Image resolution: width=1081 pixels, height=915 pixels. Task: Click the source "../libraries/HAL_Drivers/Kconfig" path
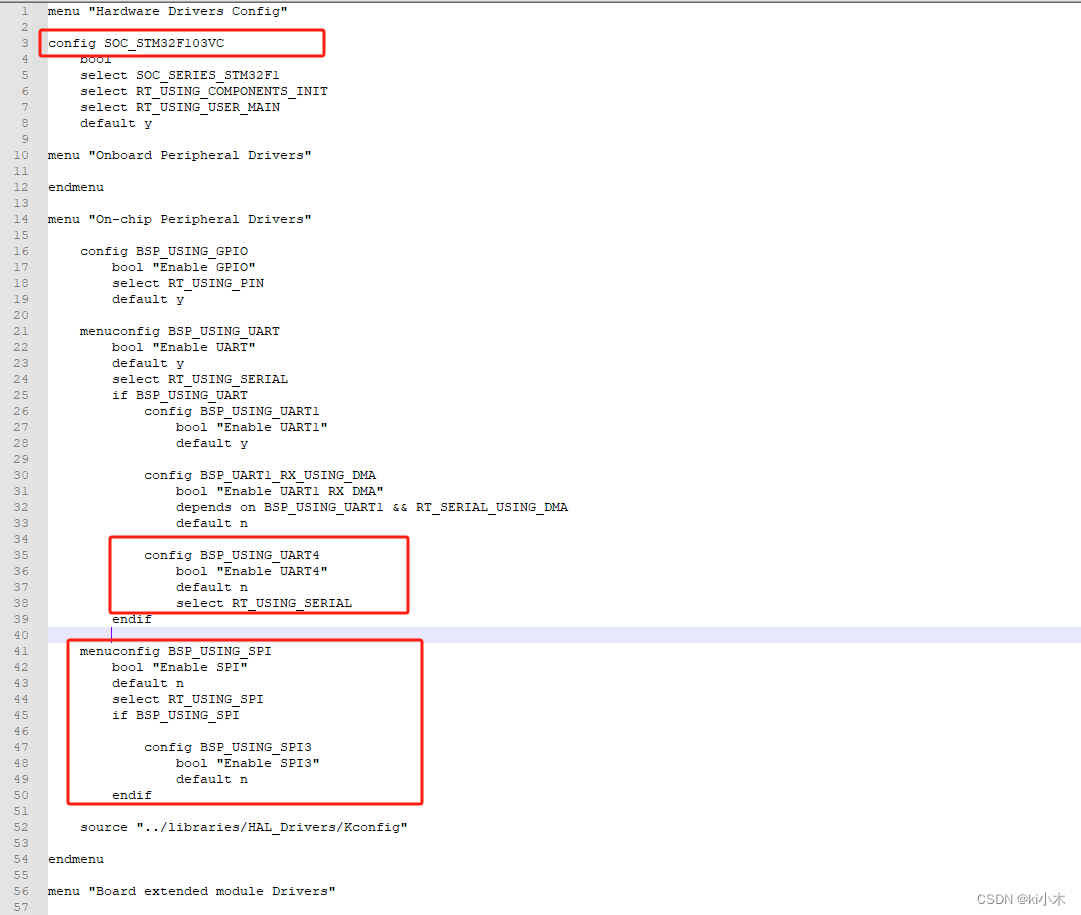coord(245,826)
